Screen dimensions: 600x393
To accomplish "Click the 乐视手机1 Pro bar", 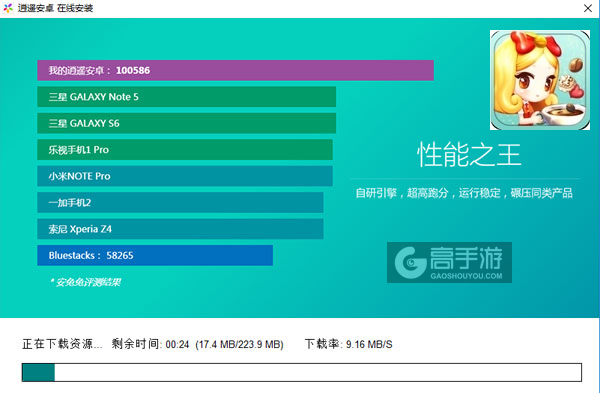I will 185,150.
